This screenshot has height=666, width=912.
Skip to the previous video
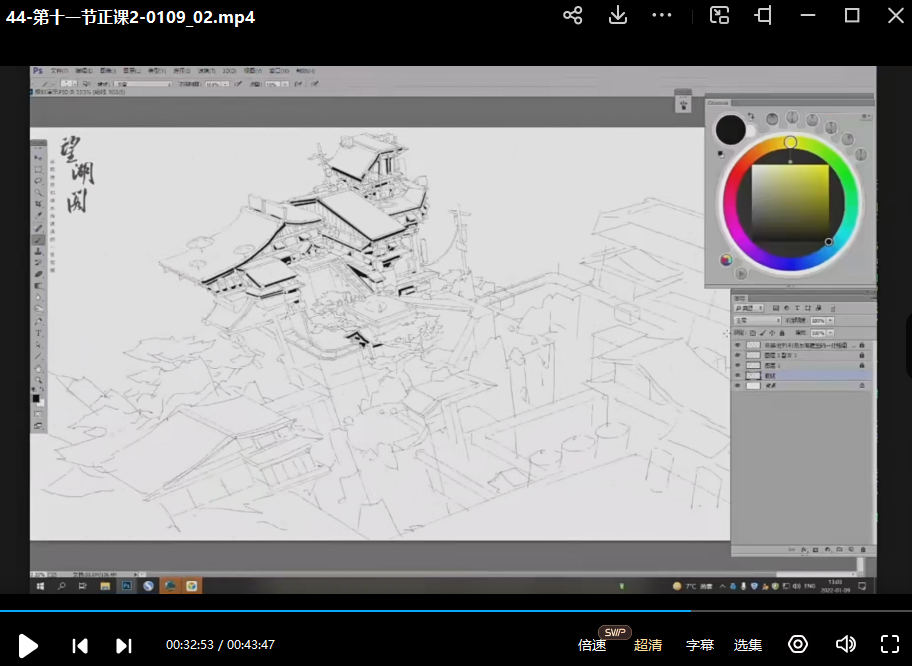click(x=80, y=645)
